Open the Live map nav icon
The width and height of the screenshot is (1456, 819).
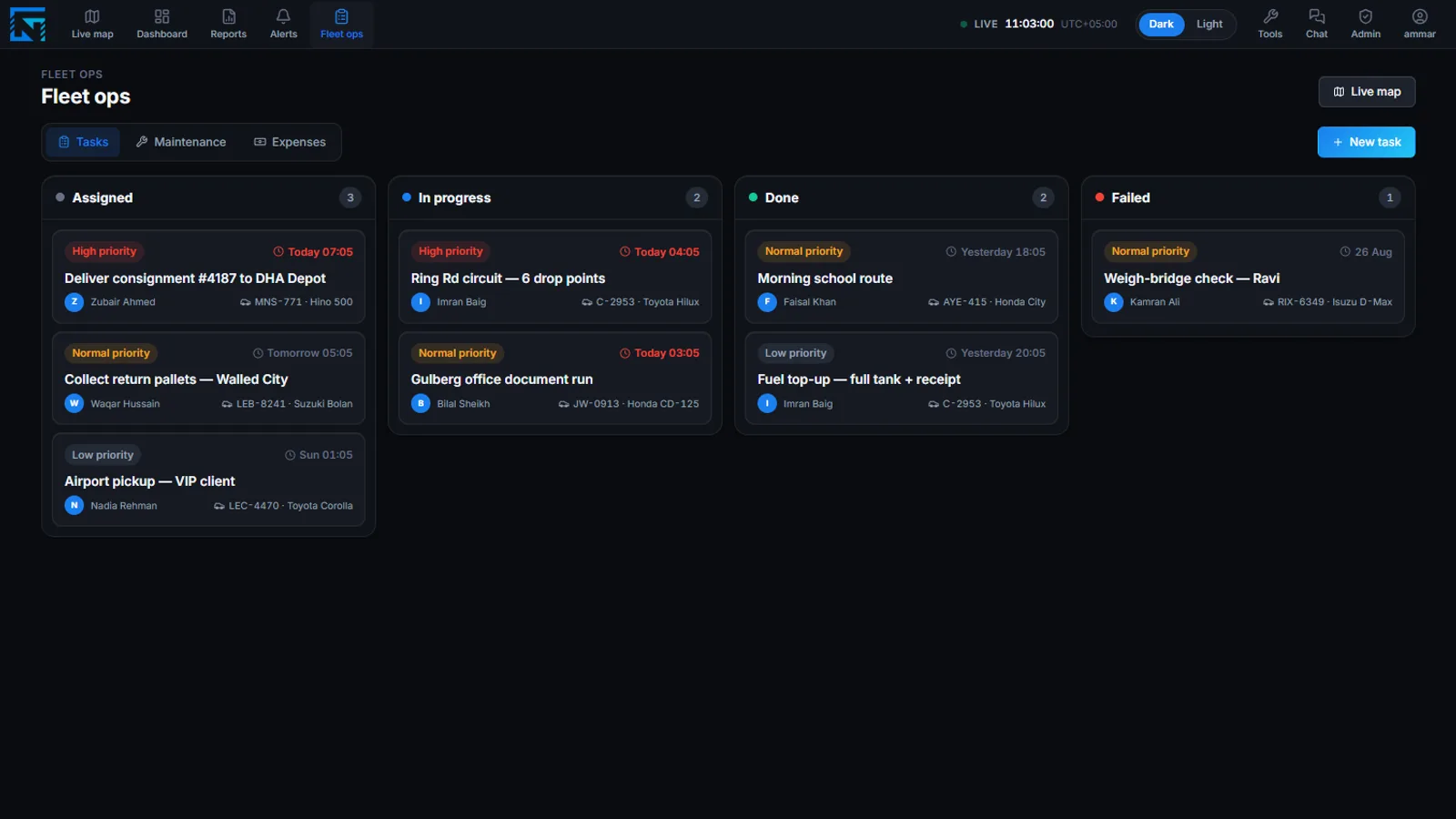pos(92,25)
